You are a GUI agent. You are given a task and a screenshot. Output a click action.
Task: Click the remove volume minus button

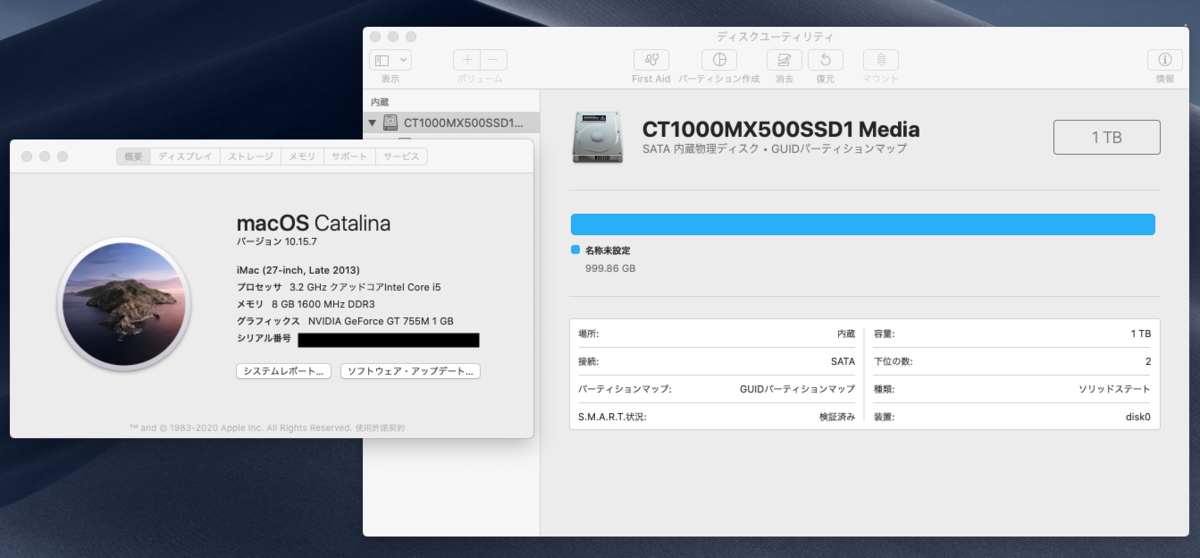(x=494, y=60)
